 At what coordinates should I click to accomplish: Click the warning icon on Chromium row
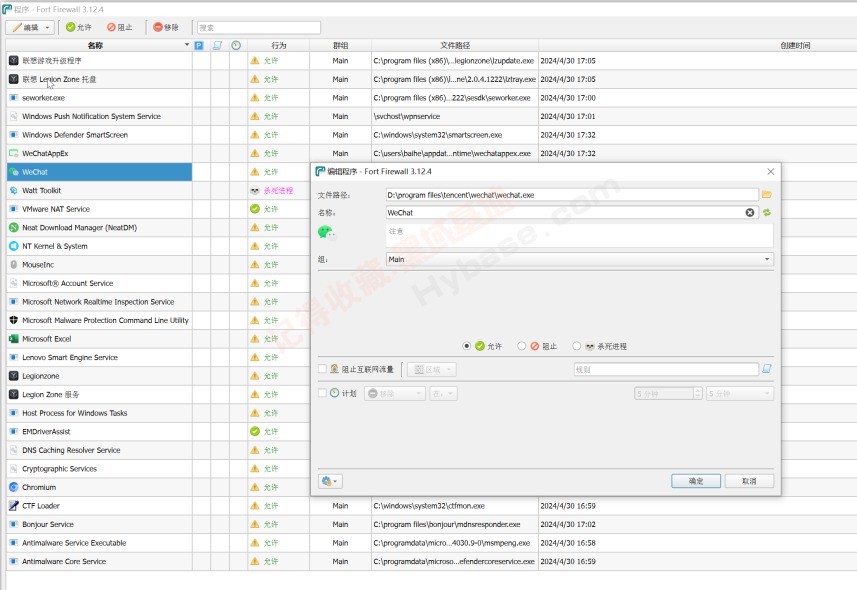click(255, 487)
